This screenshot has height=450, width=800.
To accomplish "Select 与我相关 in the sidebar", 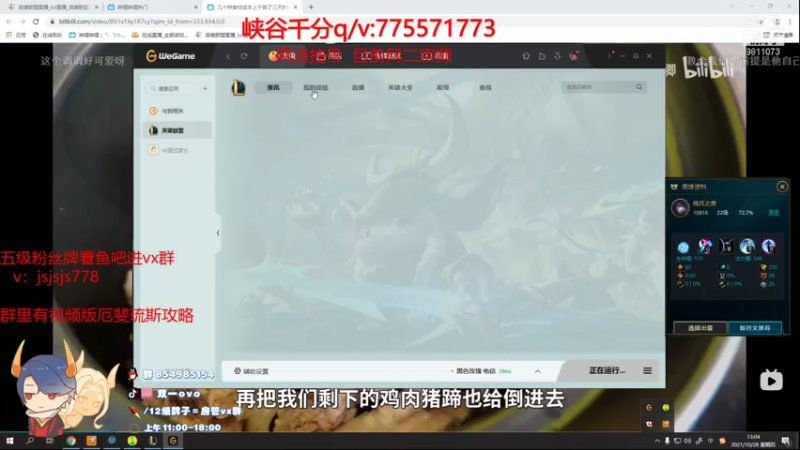I will pos(178,111).
